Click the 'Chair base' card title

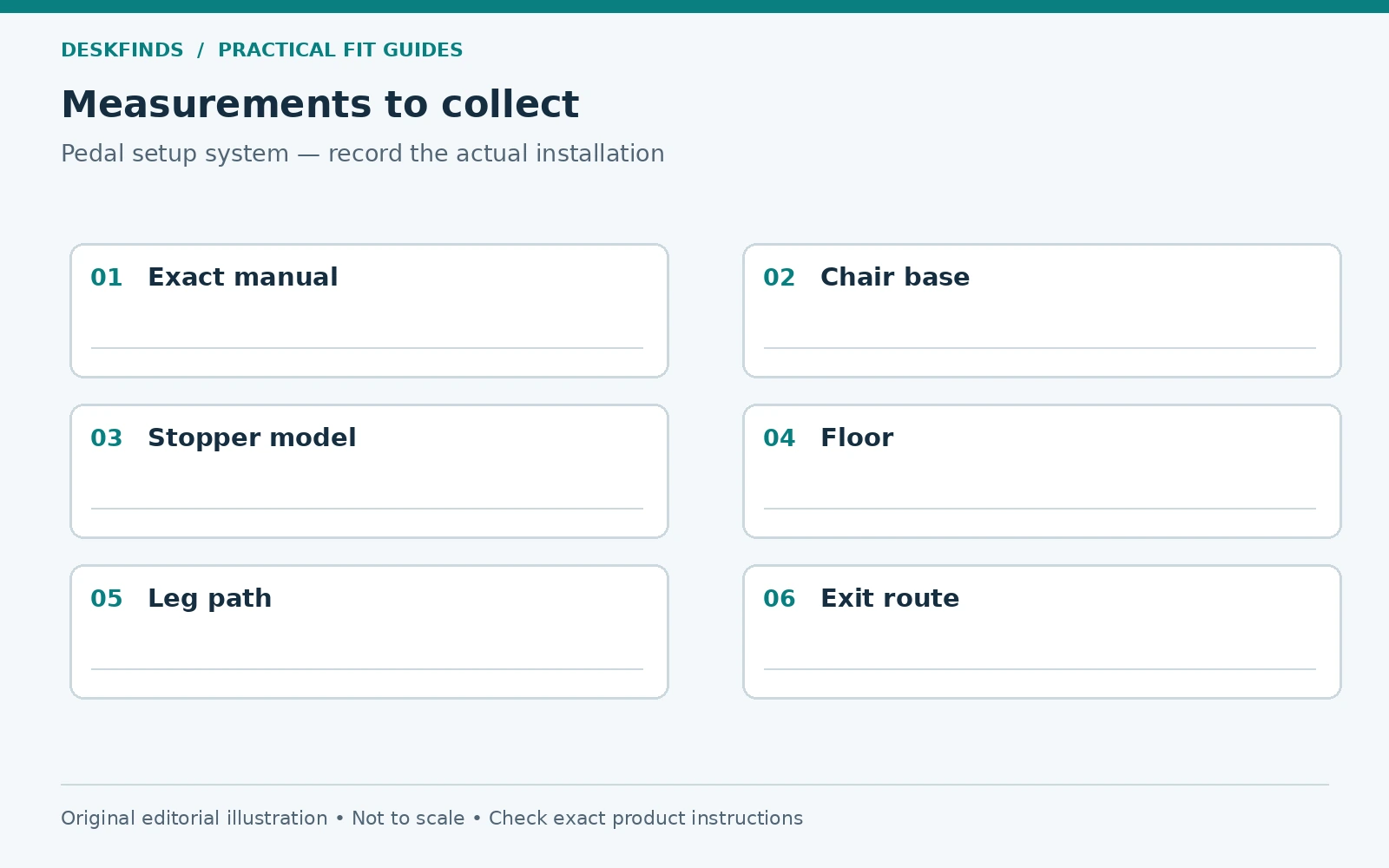pyautogui.click(x=895, y=278)
